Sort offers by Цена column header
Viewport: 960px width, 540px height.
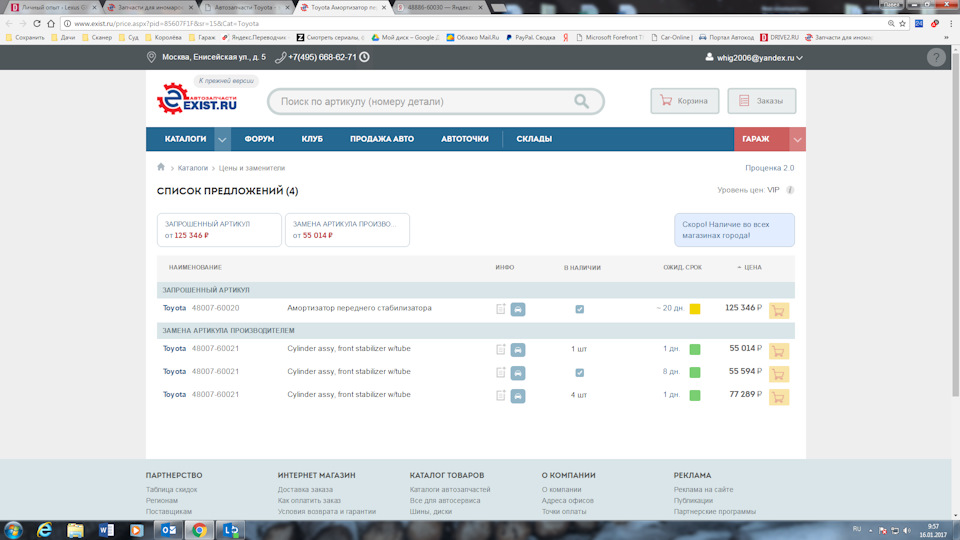(x=749, y=268)
